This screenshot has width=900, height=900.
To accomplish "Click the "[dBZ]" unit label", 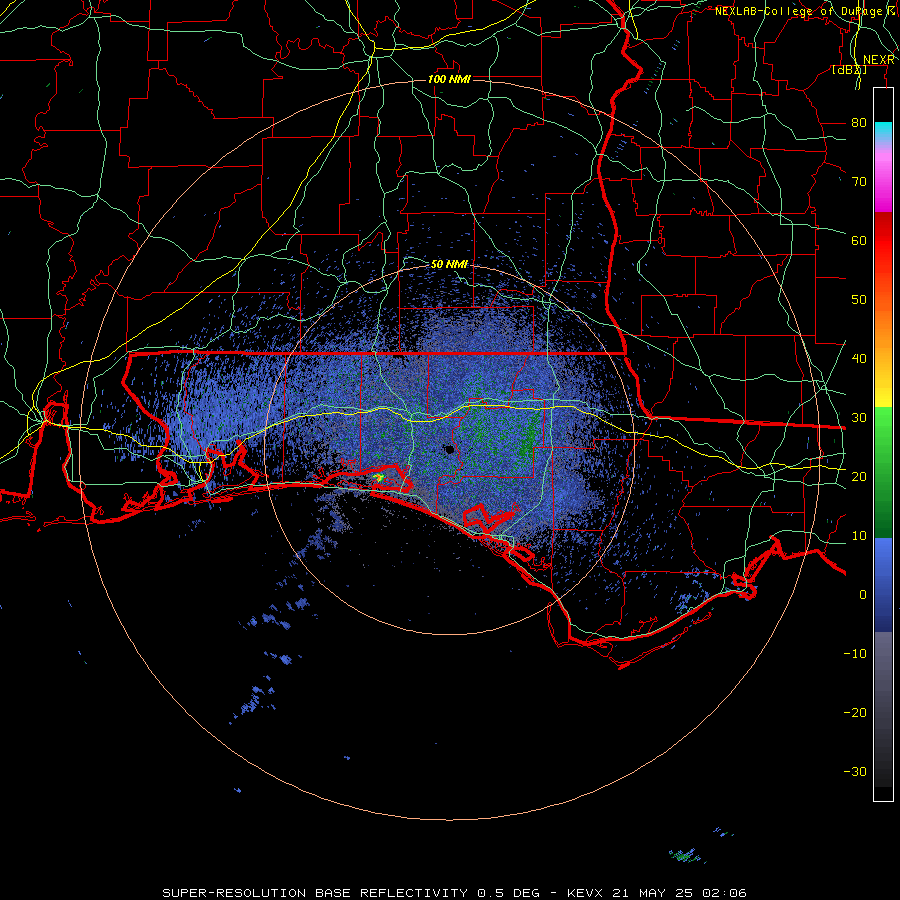I will click(849, 69).
